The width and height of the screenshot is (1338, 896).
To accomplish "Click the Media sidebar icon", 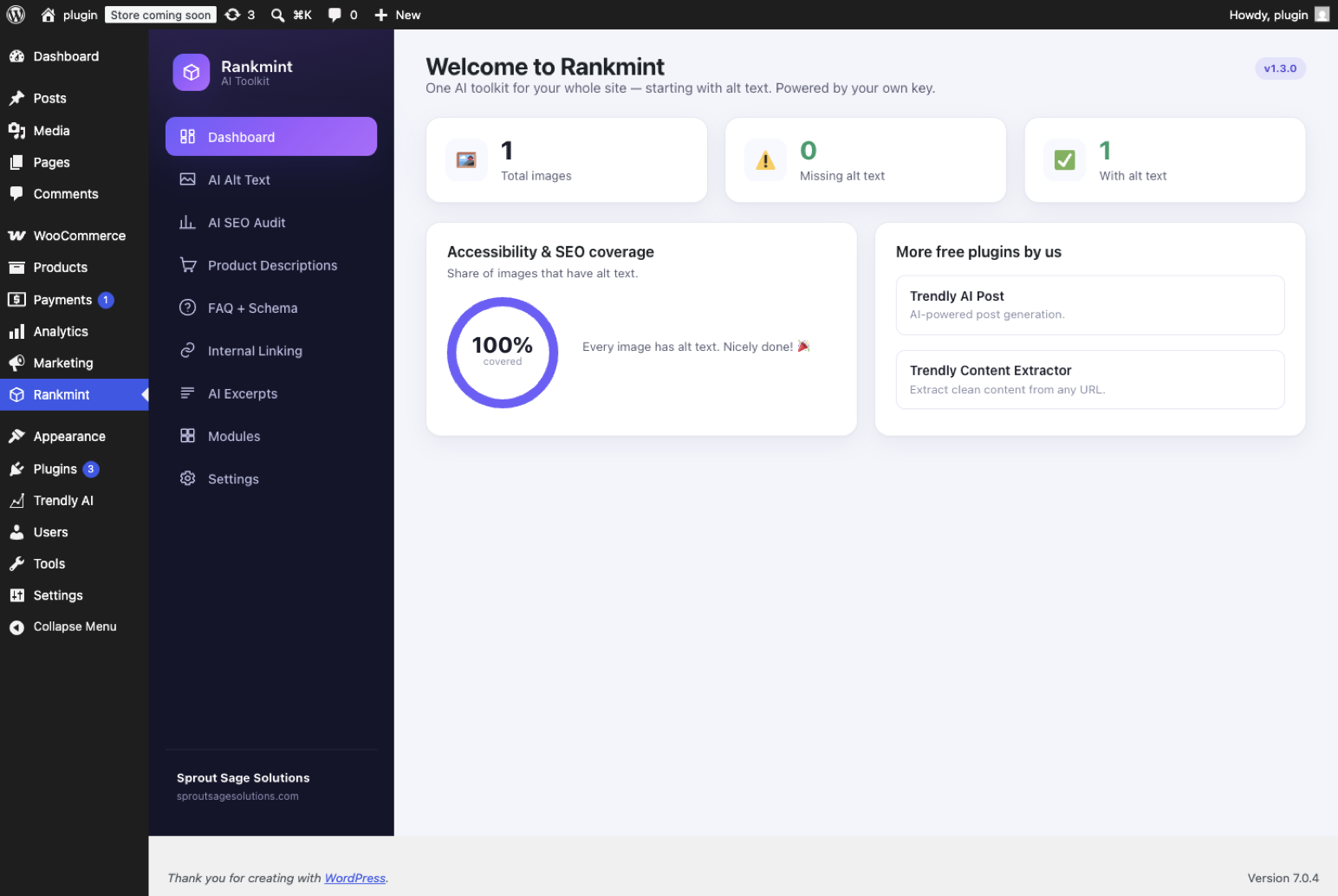I will (x=16, y=131).
